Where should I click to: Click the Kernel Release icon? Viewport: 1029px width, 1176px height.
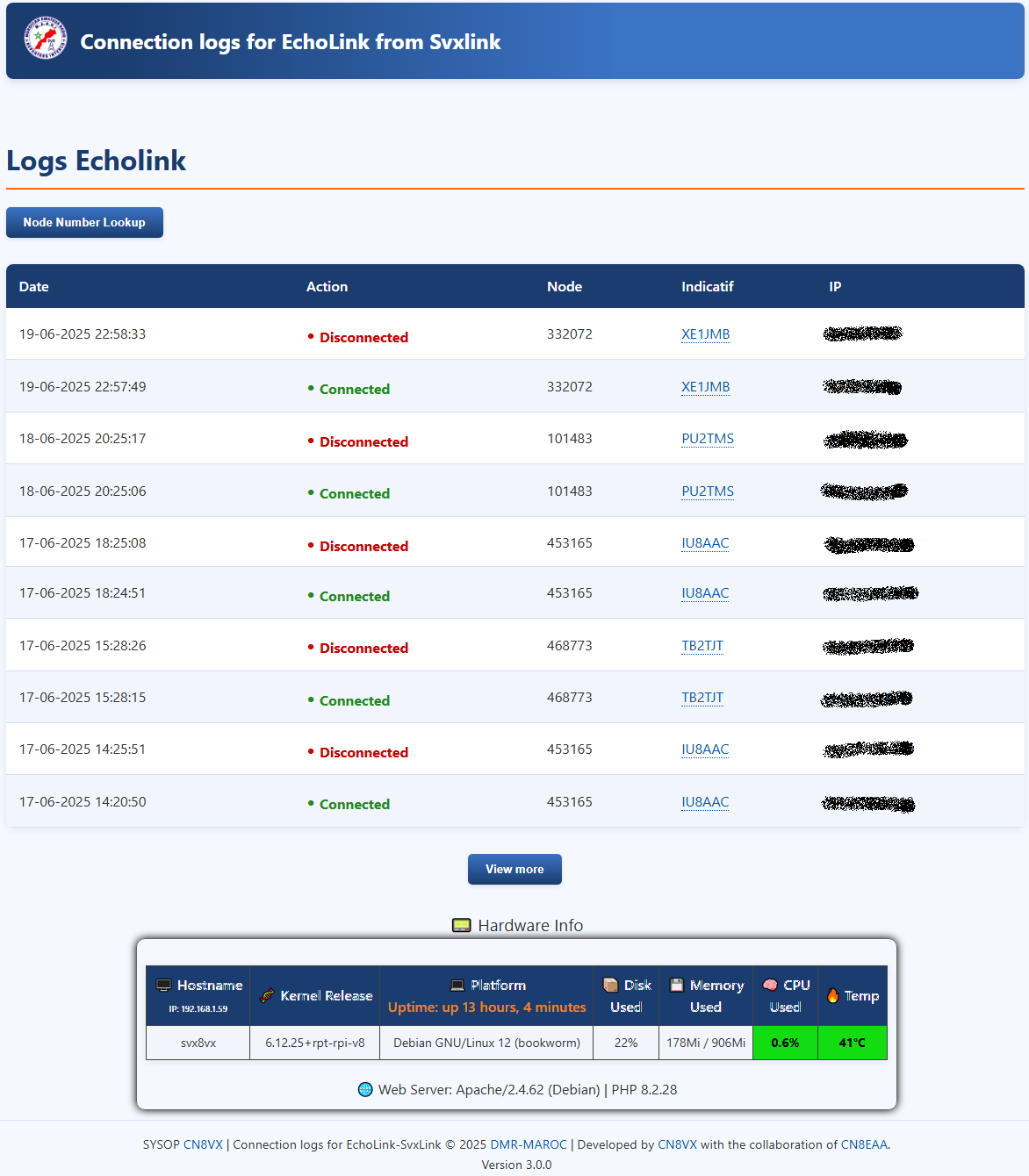[x=268, y=996]
